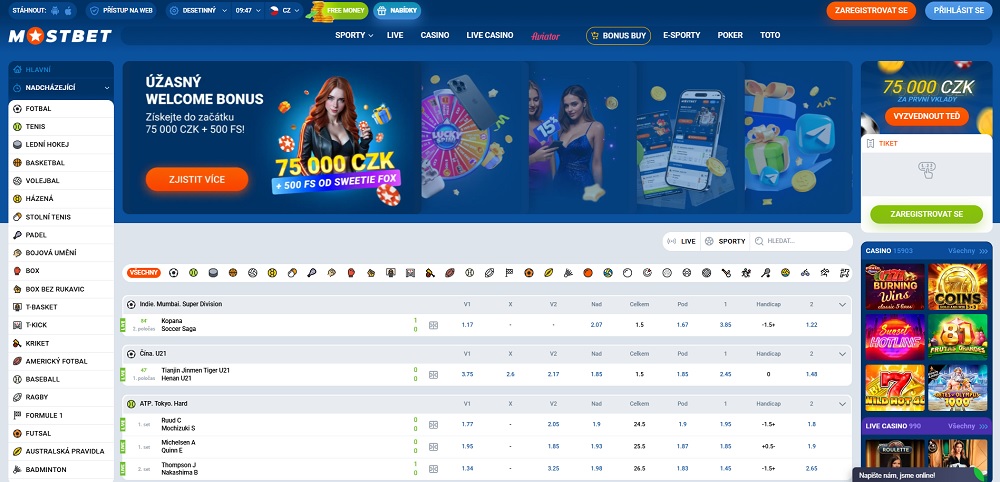Click the Hledat search field
Viewport: 1000px width, 482px height.
pos(805,241)
